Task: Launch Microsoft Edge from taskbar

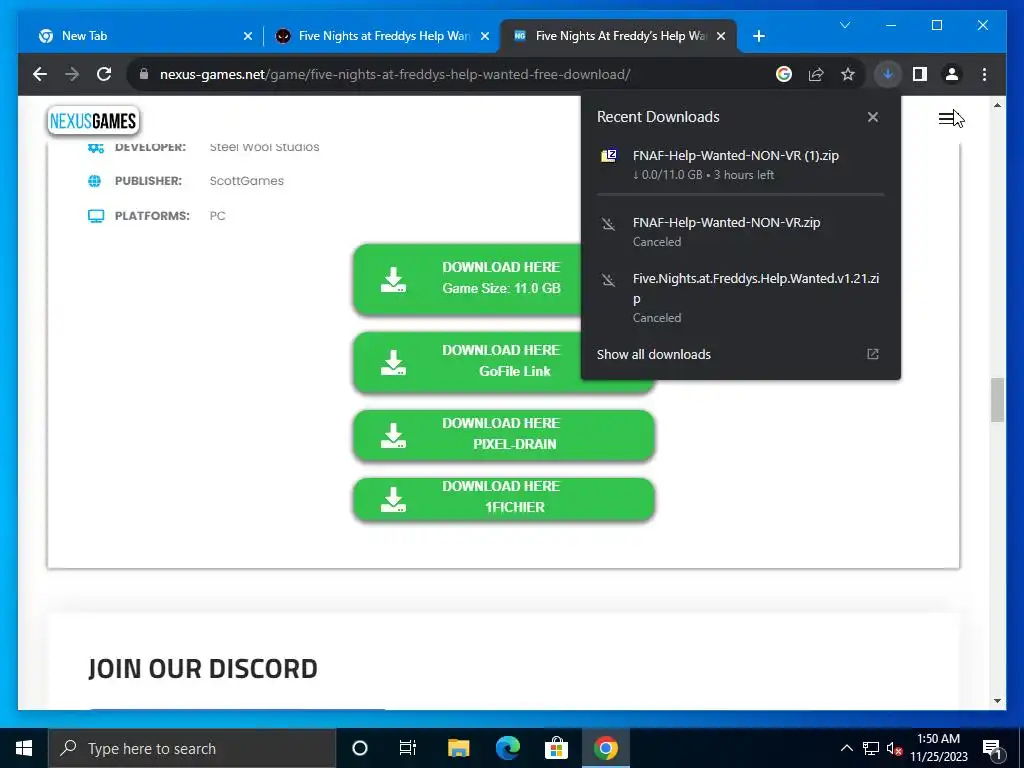Action: point(507,748)
